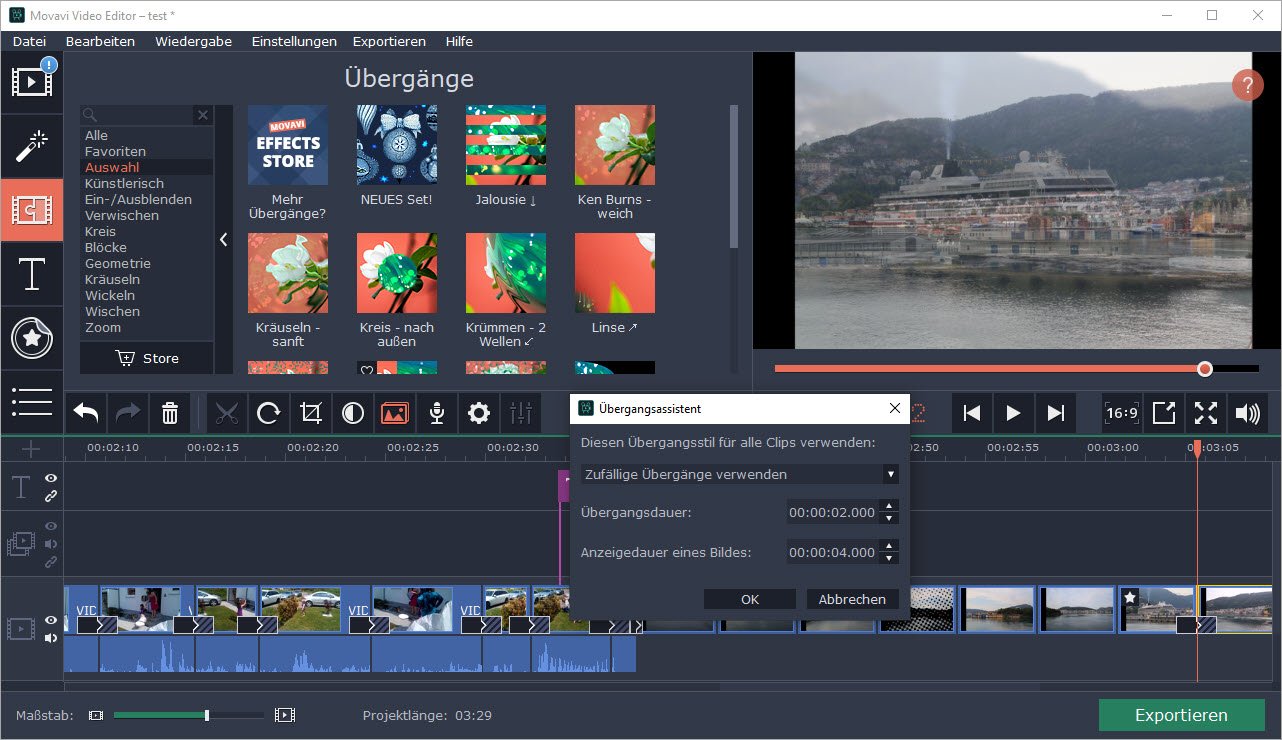Viewport: 1282px width, 740px height.
Task: Toggle visibility of the overlay track
Action: tap(51, 526)
